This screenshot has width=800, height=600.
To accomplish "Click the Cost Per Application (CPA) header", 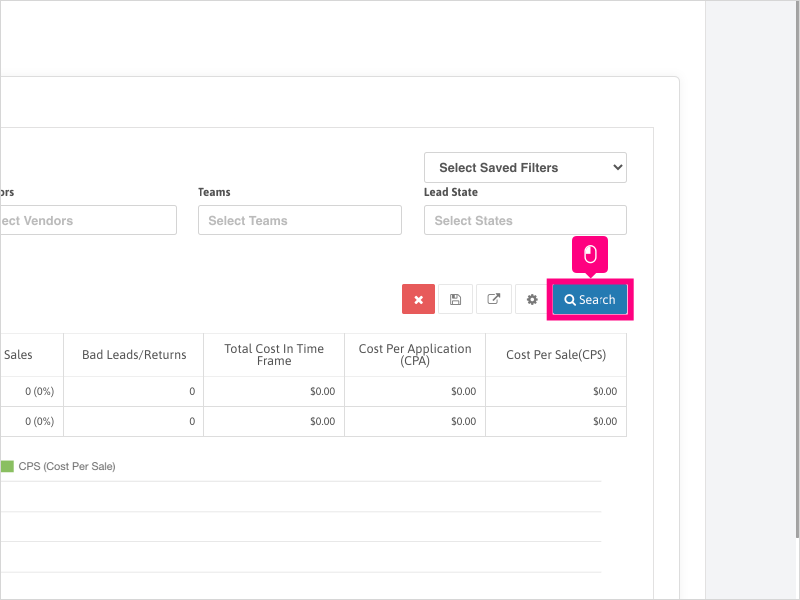I will 415,355.
